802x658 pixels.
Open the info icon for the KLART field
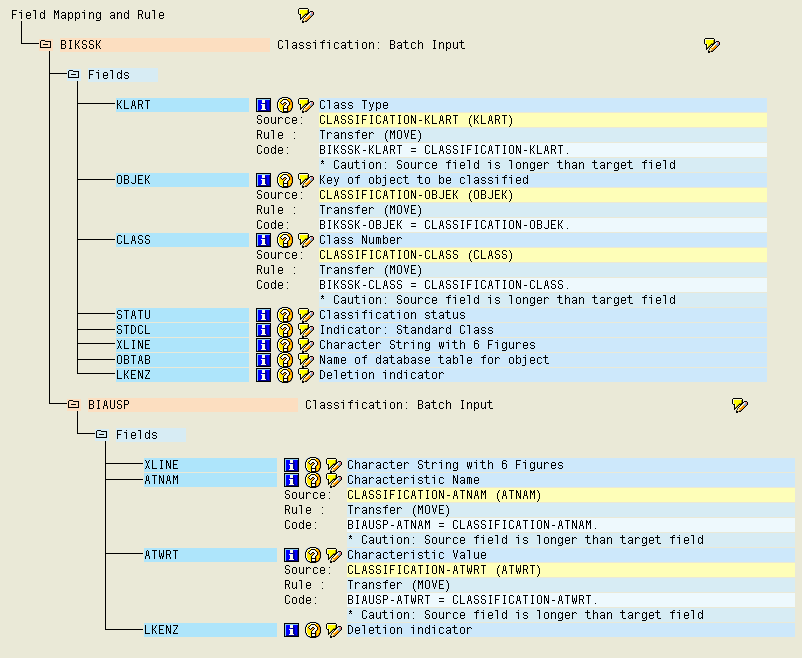264,104
